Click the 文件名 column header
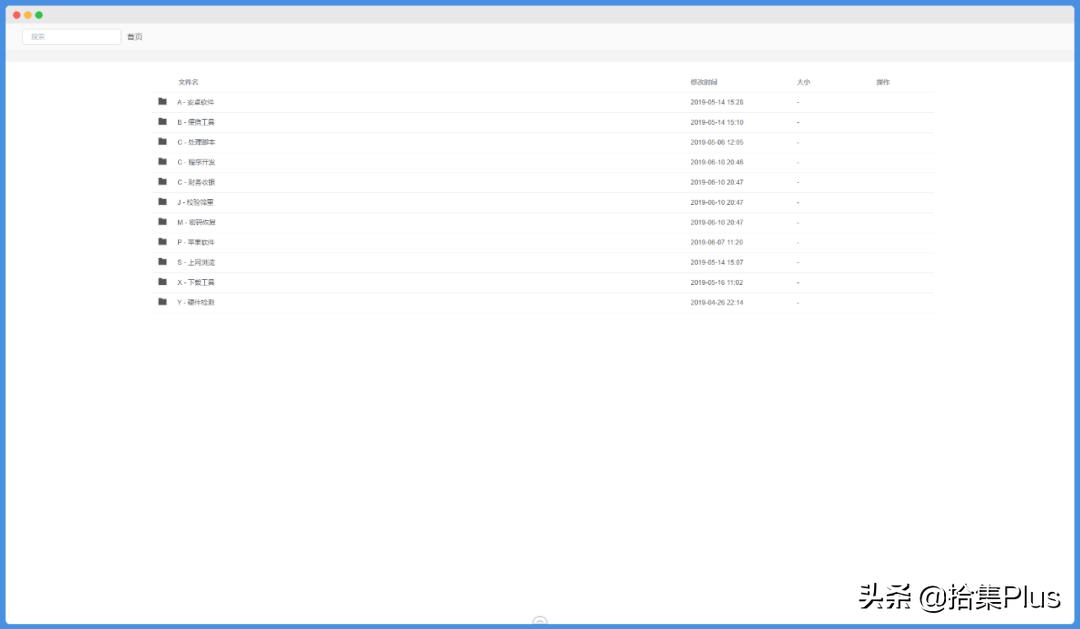Image resolution: width=1080 pixels, height=629 pixels. [x=188, y=82]
